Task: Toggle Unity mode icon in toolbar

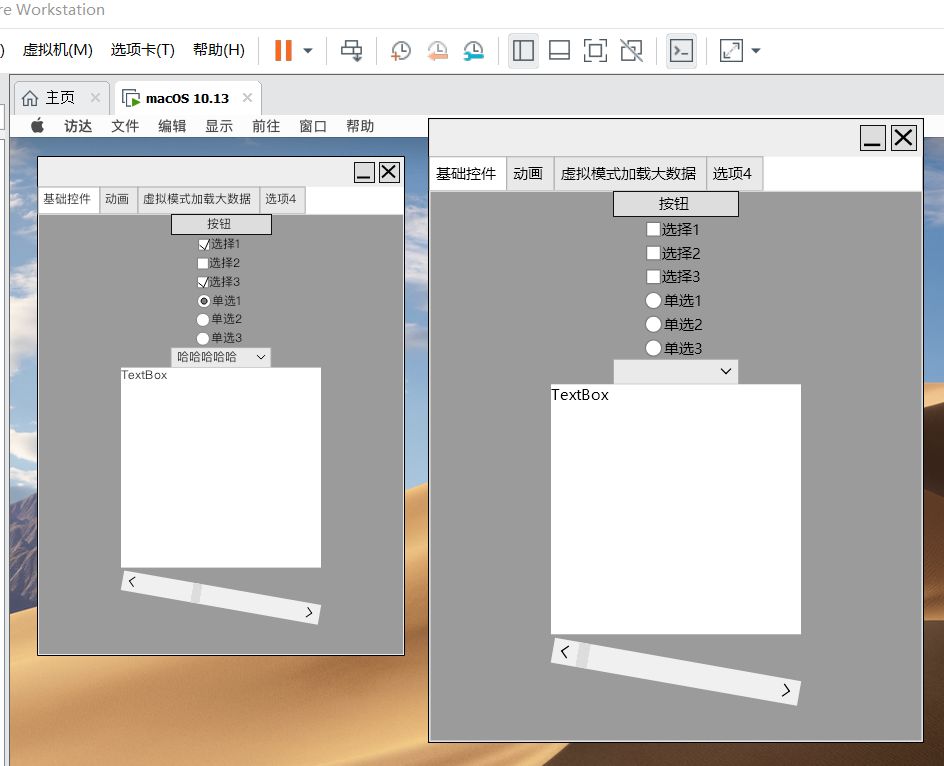Action: coord(631,50)
